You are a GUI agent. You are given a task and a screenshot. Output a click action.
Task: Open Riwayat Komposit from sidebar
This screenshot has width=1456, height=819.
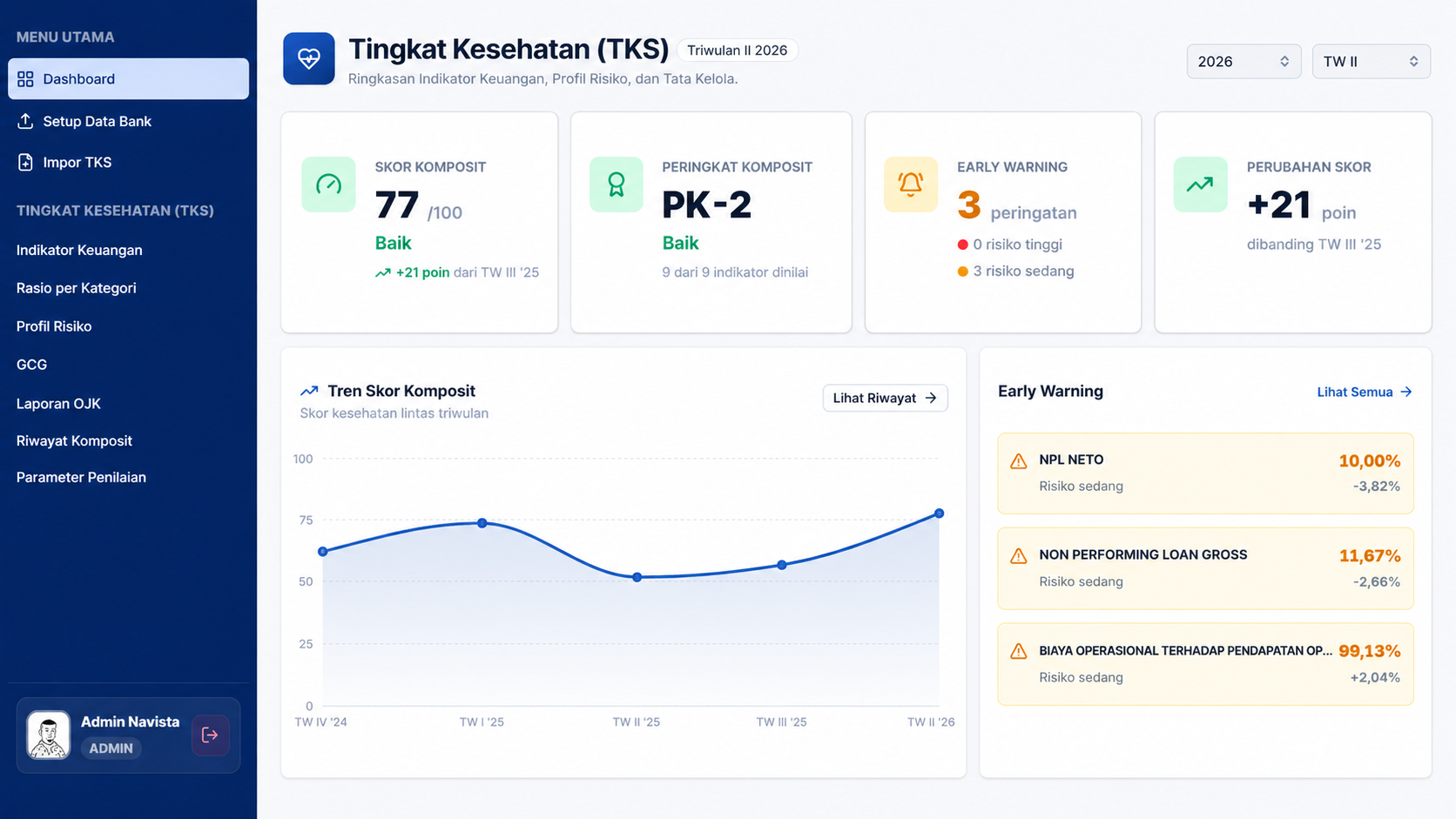coord(74,441)
